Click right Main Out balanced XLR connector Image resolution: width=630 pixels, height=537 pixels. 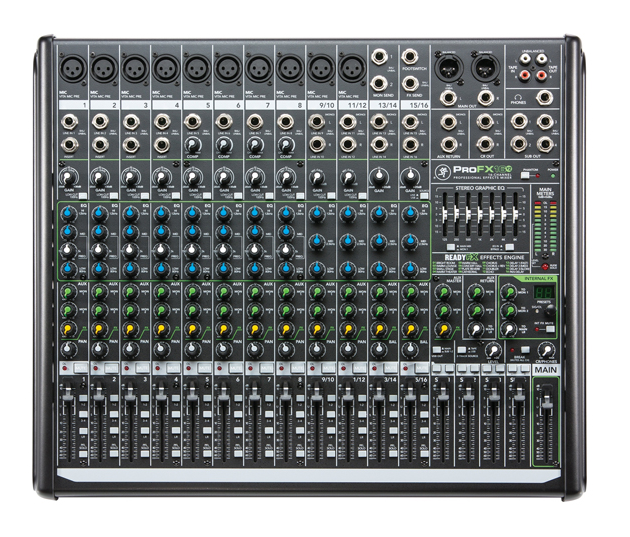[485, 67]
